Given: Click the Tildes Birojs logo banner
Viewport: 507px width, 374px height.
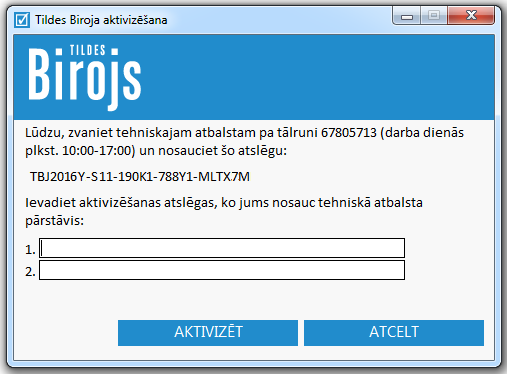Looking at the screenshot, I should (254, 77).
